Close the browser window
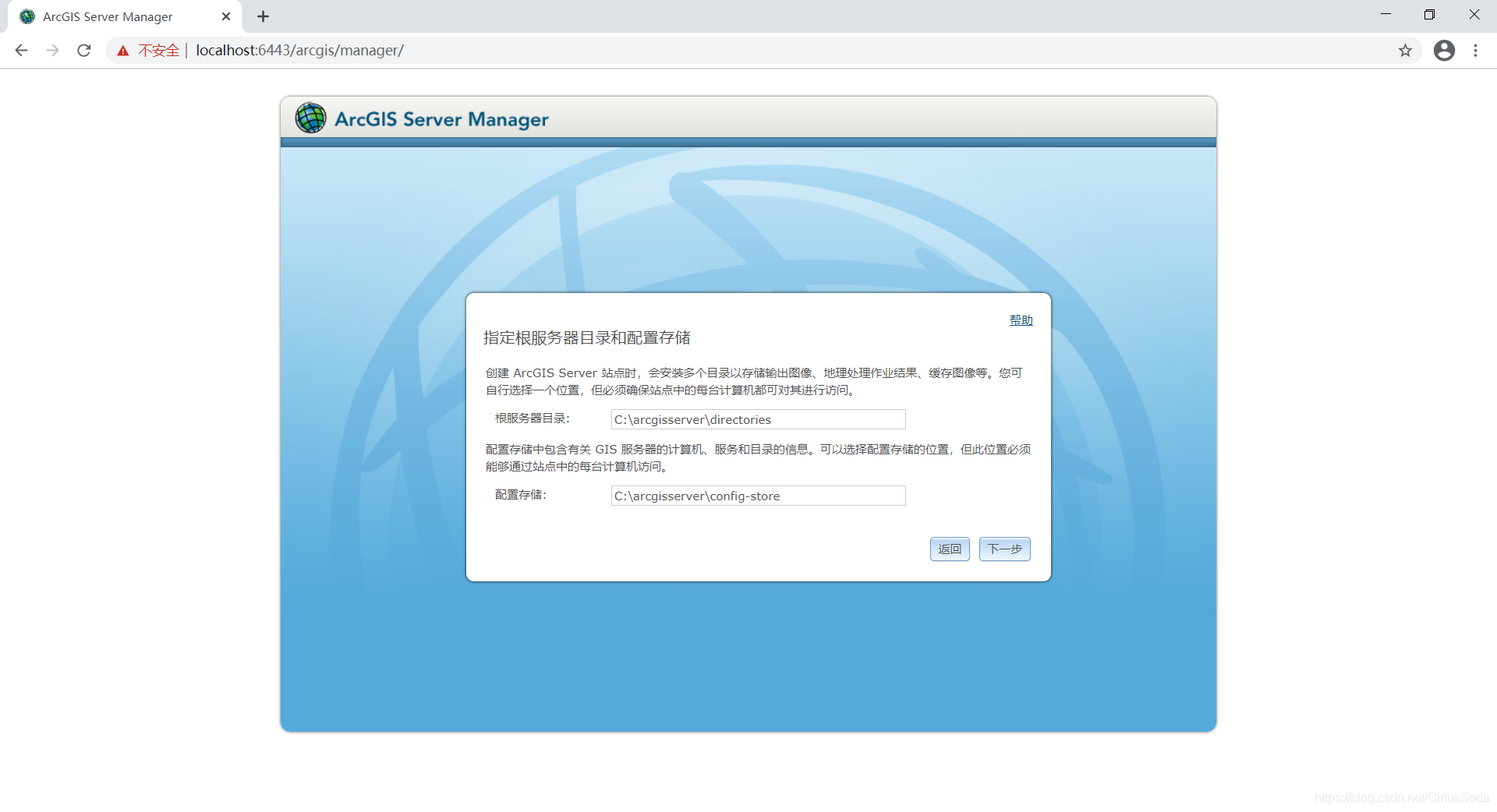The height and width of the screenshot is (812, 1497). click(x=1474, y=15)
